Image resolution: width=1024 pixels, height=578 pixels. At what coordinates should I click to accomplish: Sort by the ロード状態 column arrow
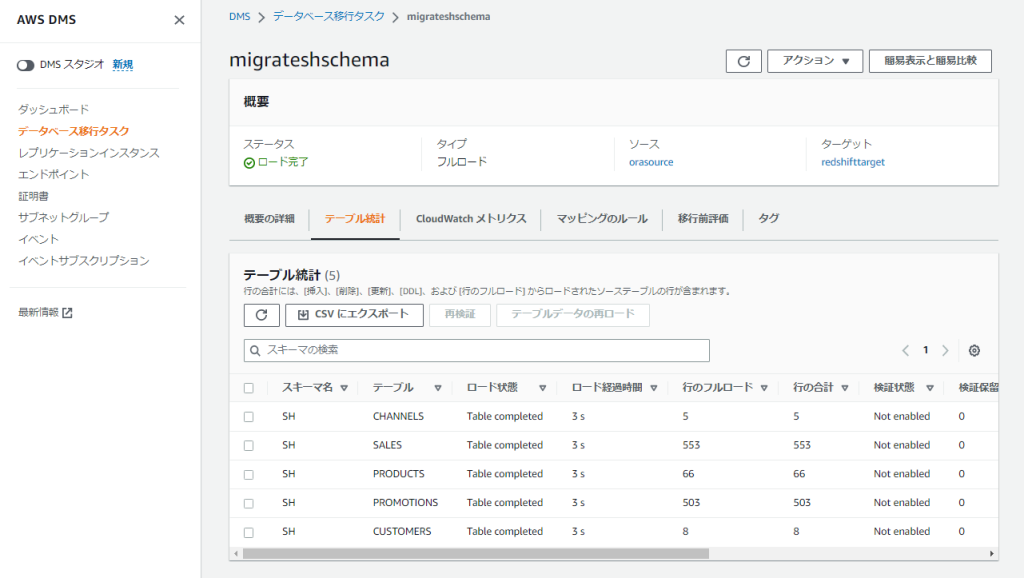pyautogui.click(x=542, y=388)
